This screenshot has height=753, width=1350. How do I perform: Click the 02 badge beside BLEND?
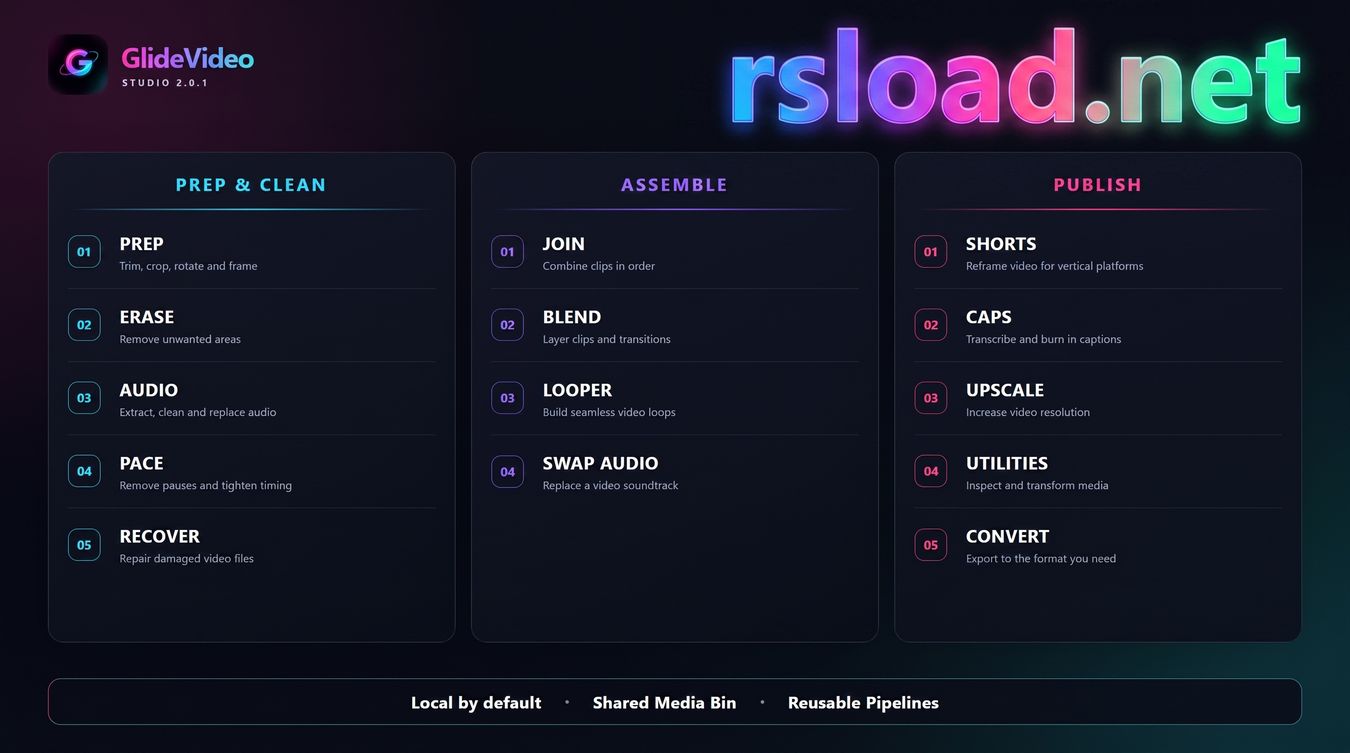click(x=507, y=325)
